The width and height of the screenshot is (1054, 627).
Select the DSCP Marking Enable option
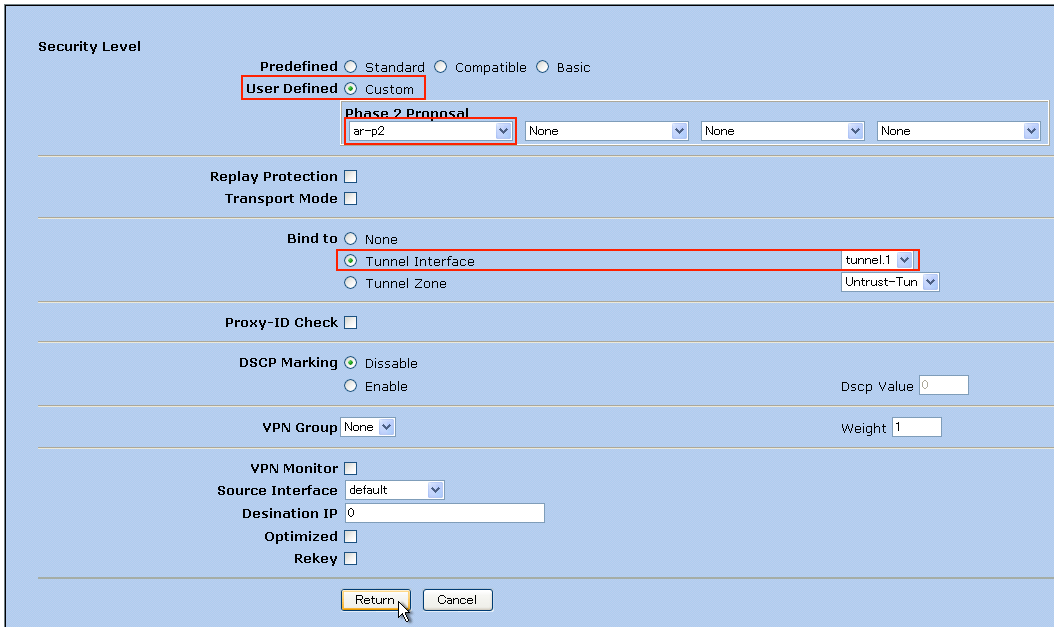350,386
